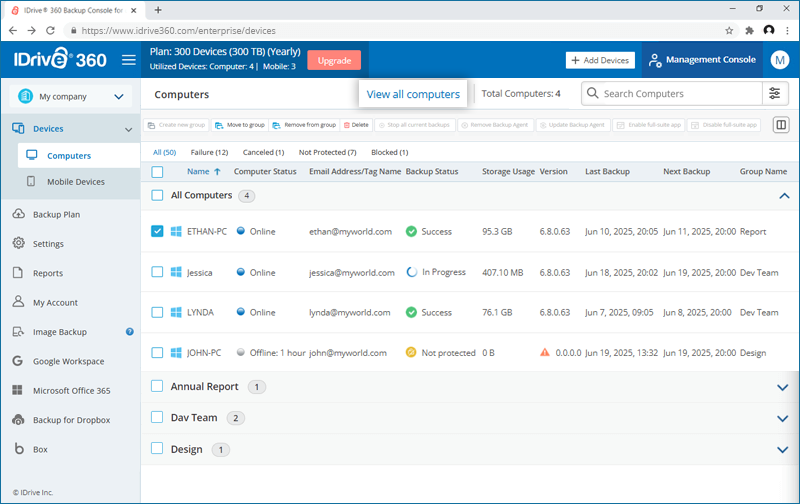
Task: Click Remove from group button
Action: pyautogui.click(x=304, y=125)
